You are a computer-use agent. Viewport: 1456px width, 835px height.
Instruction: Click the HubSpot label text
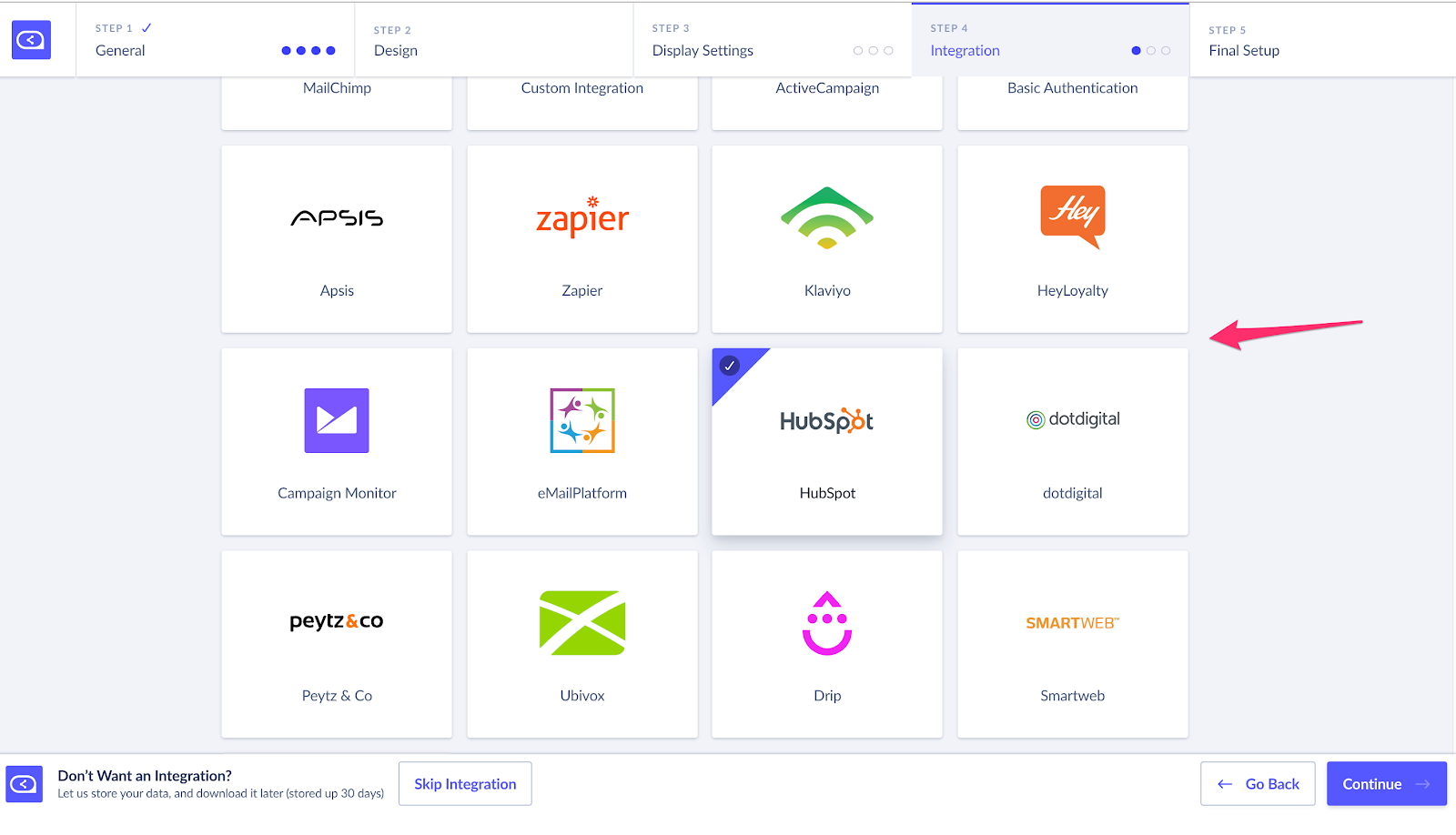pyautogui.click(x=827, y=493)
